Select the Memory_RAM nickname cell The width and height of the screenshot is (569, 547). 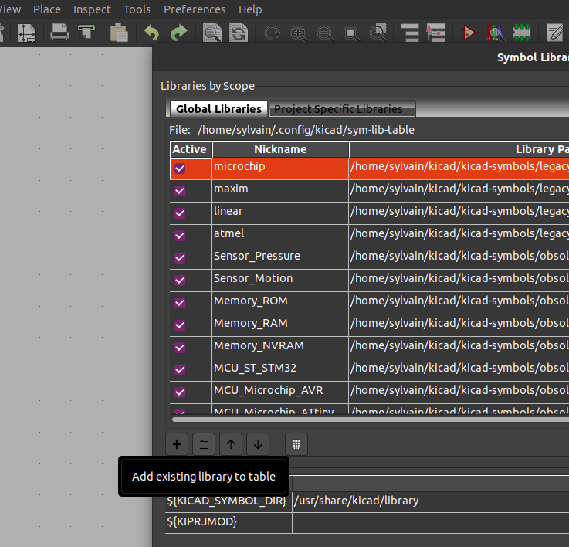[280, 325]
